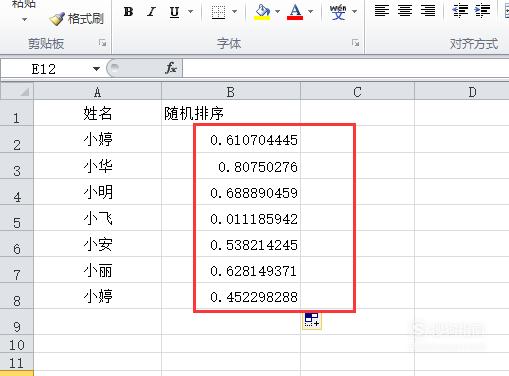509x376 pixels.
Task: Toggle bold formatting
Action: 128,12
